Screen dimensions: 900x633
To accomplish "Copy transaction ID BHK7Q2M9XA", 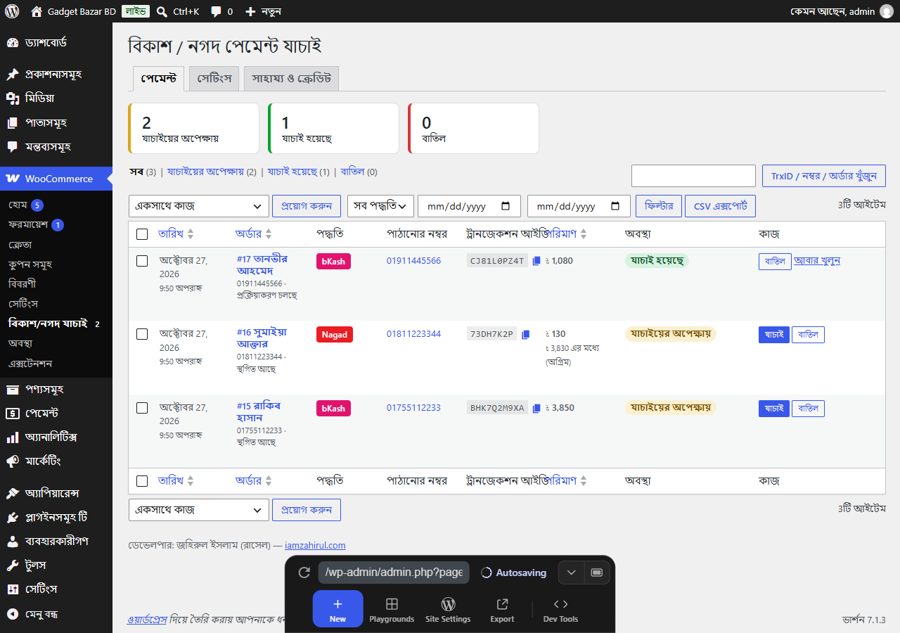I will point(536,408).
